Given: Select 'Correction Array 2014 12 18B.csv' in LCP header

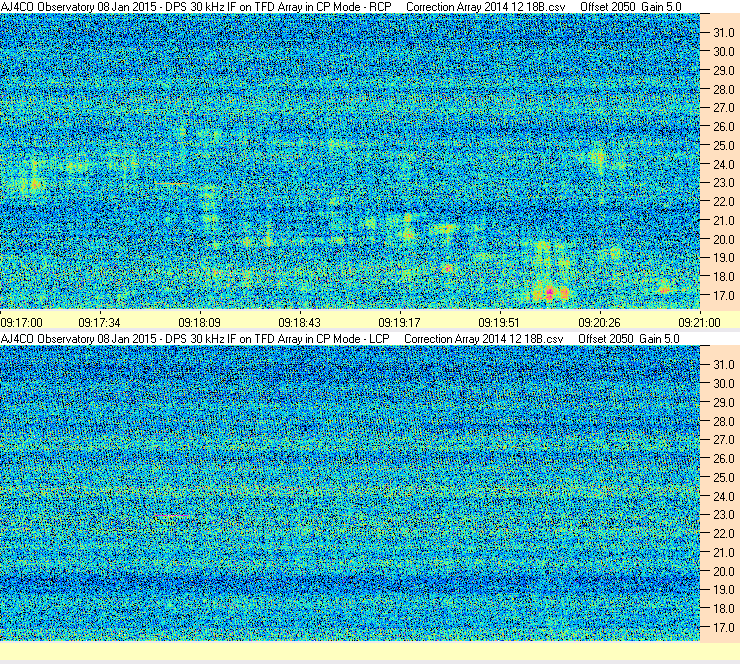Looking at the screenshot, I should coord(484,339).
